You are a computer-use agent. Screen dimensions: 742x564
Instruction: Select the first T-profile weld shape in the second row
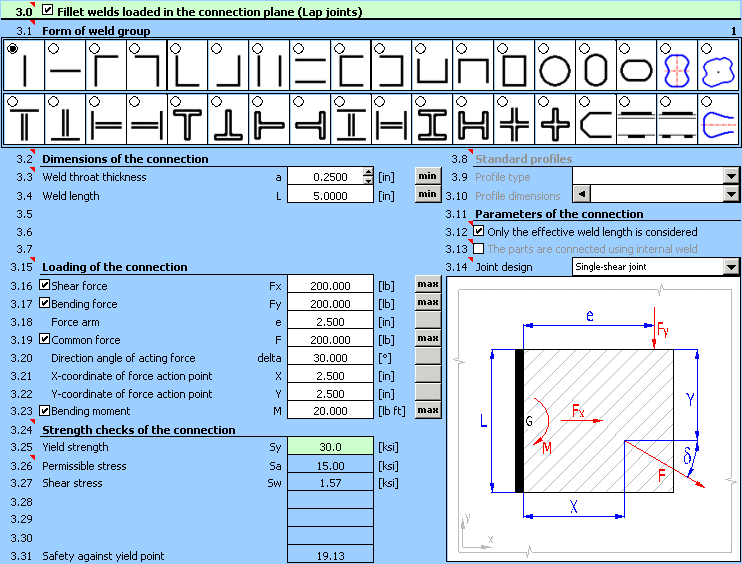pyautogui.click(x=24, y=120)
